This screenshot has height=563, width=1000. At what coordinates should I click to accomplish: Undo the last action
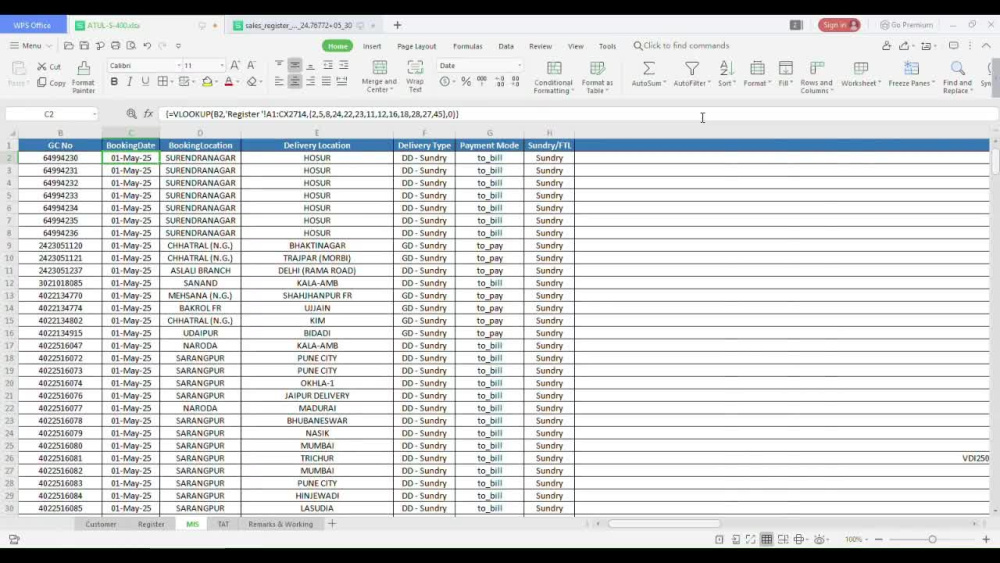(x=147, y=46)
